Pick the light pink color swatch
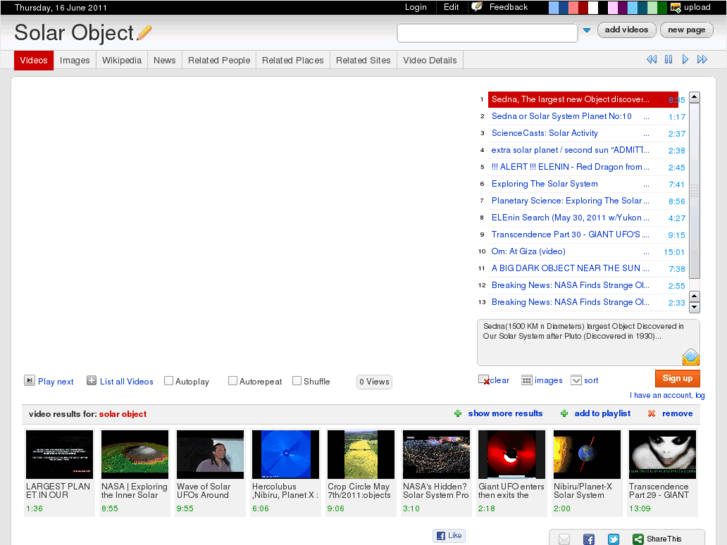The height and width of the screenshot is (545, 727). (x=613, y=7)
